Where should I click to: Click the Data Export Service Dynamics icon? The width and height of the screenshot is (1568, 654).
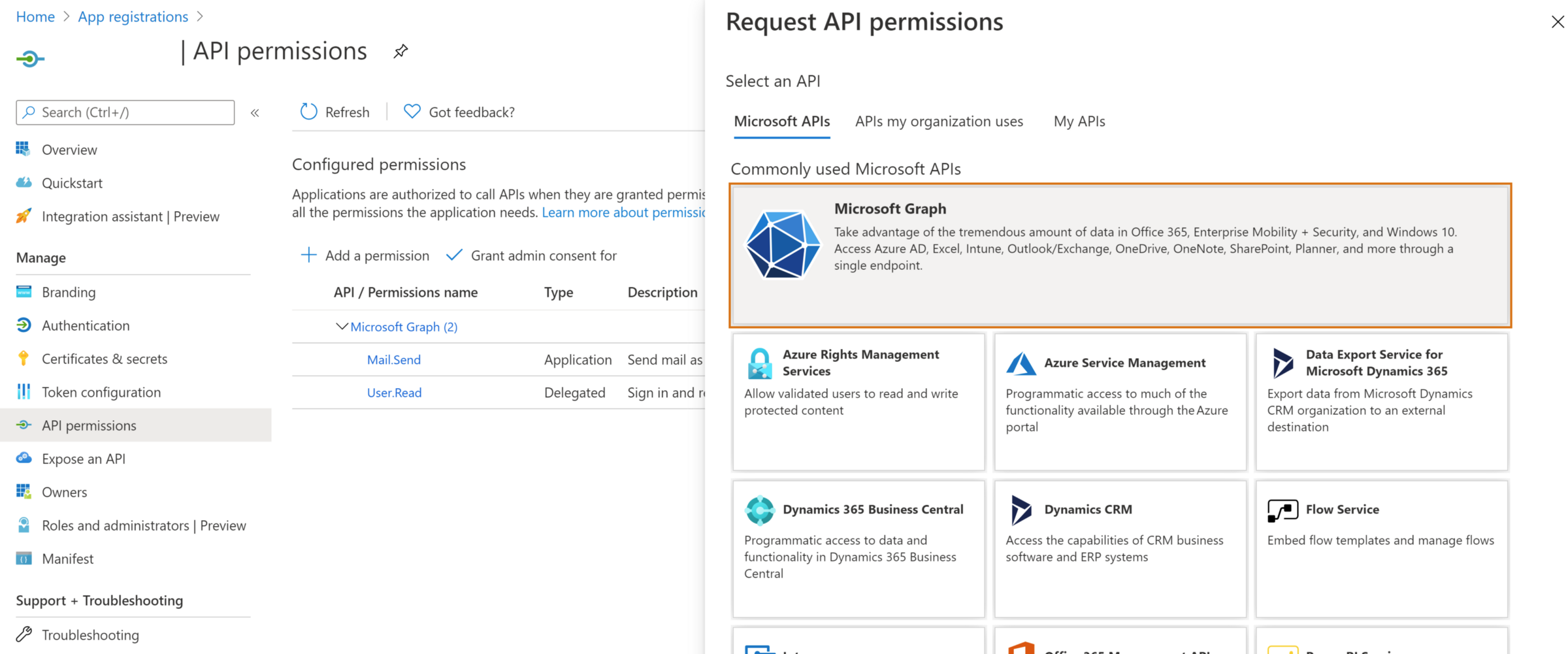click(x=1282, y=363)
